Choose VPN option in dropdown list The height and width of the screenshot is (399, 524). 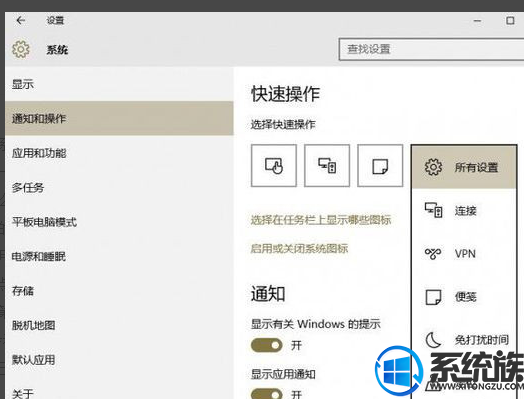click(464, 254)
